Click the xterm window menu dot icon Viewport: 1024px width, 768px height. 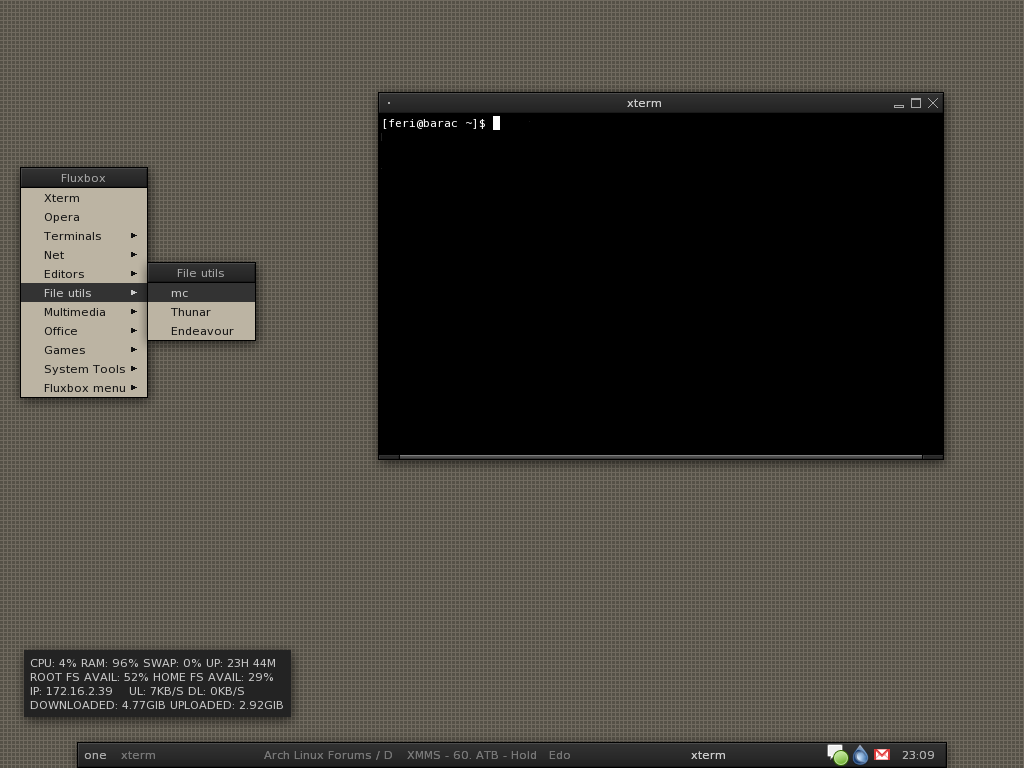point(389,103)
